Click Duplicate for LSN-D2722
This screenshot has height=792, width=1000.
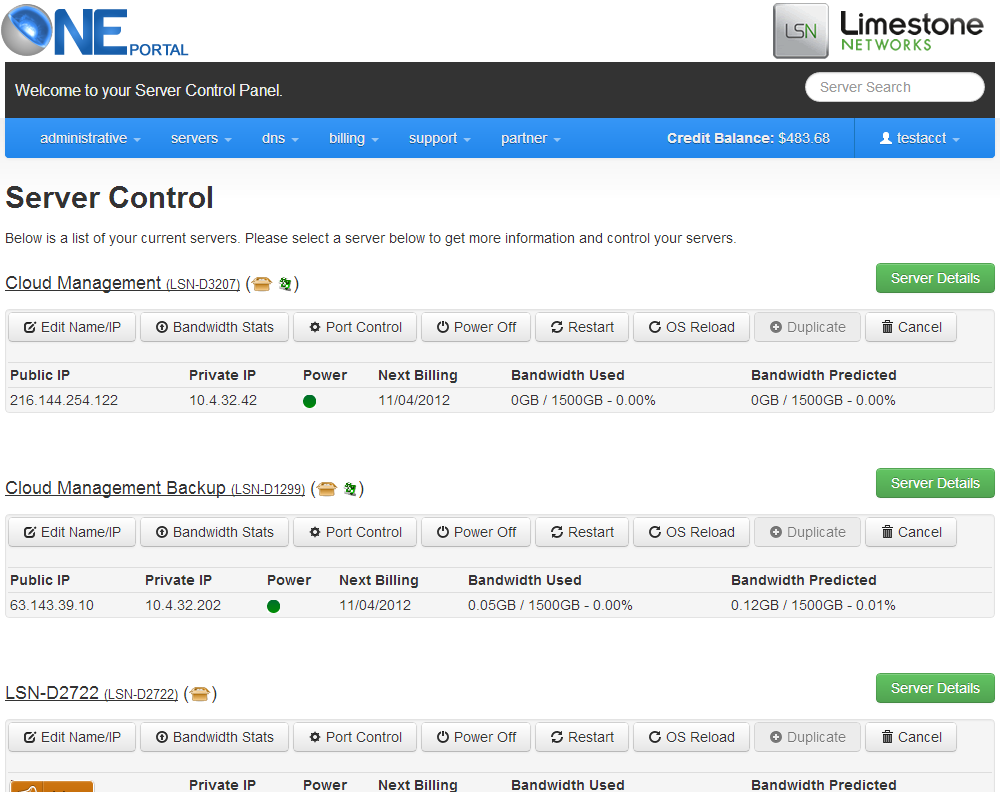pos(807,737)
